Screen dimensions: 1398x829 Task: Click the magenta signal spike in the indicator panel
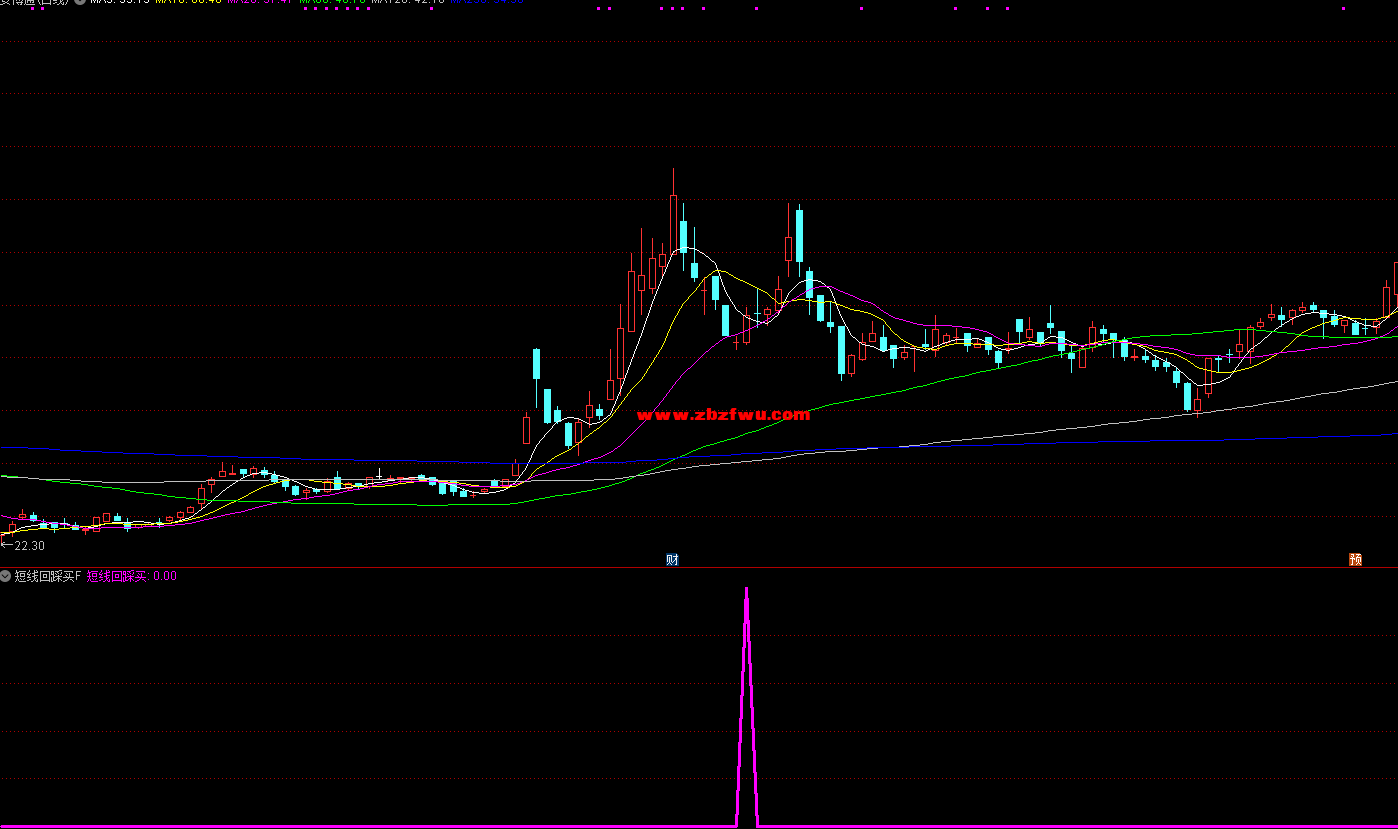coord(747,706)
